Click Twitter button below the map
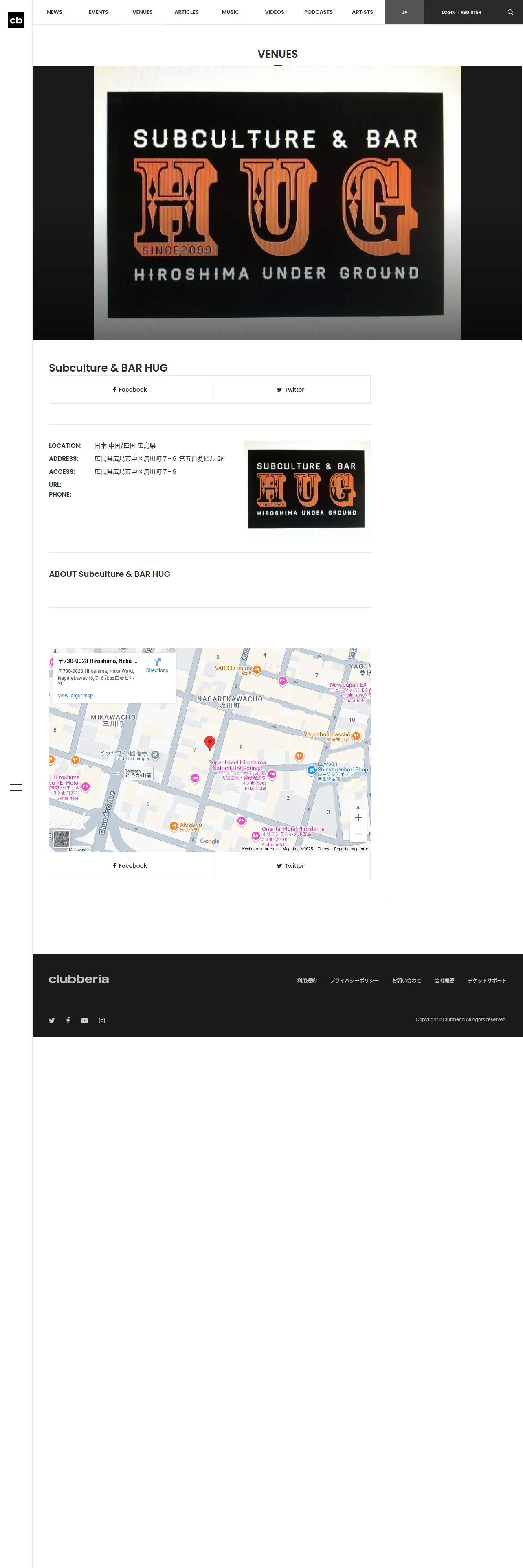Image resolution: width=523 pixels, height=1568 pixels. click(x=292, y=865)
